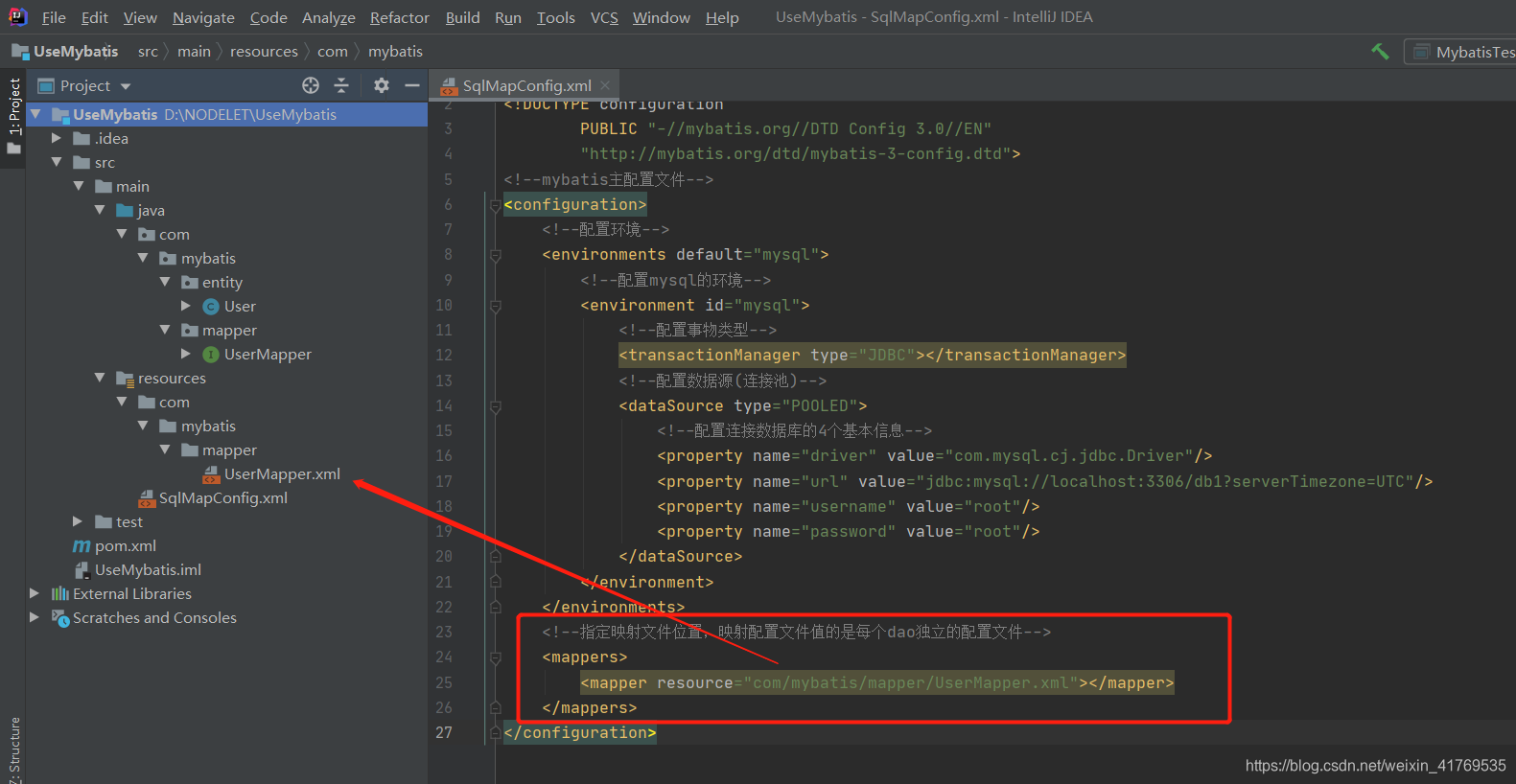The image size is (1516, 784).
Task: Click the UseMybatis.iml file icon
Action: tap(82, 570)
